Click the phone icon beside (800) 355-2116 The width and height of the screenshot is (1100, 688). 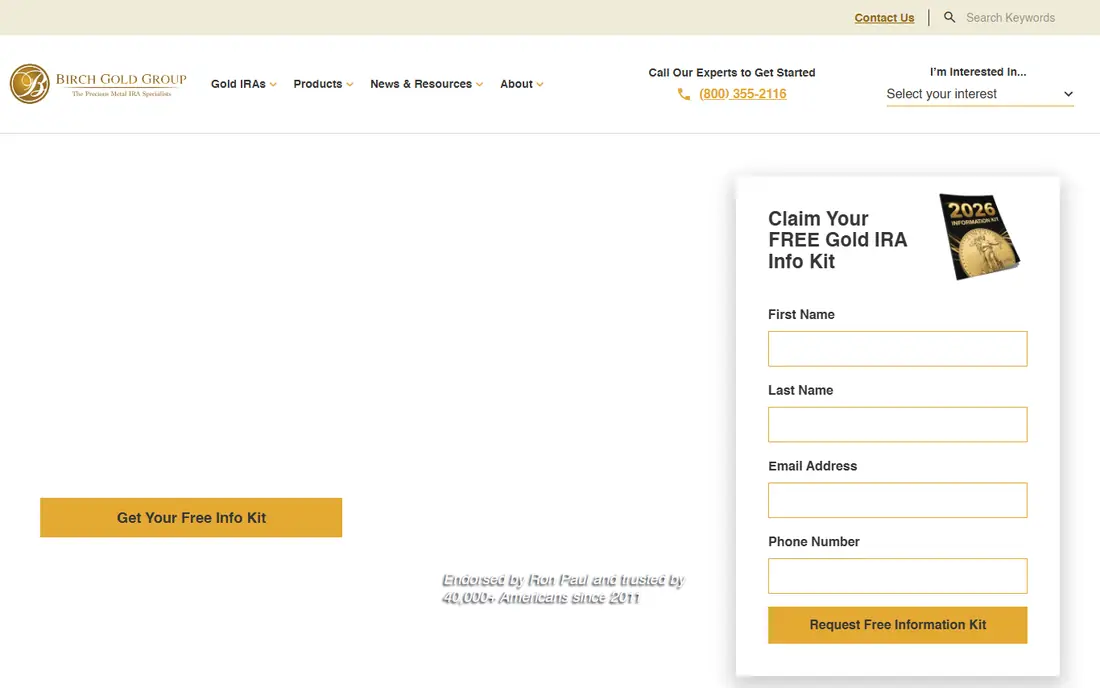[684, 94]
